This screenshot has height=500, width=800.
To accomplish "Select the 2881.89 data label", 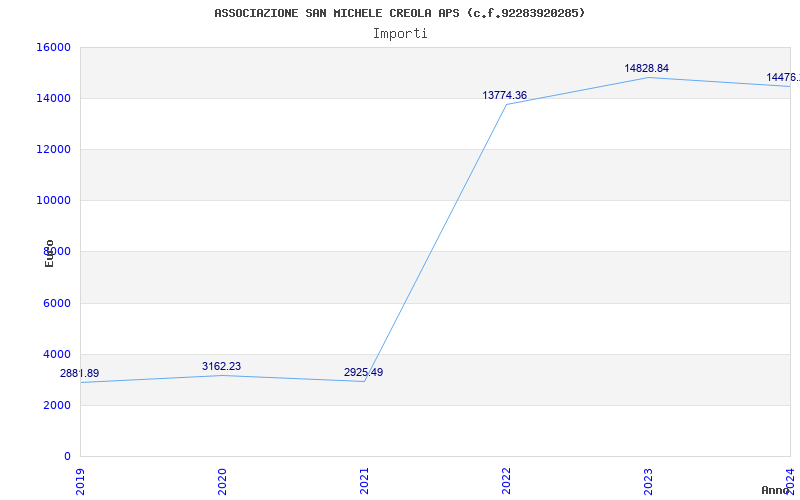I will (x=80, y=373).
